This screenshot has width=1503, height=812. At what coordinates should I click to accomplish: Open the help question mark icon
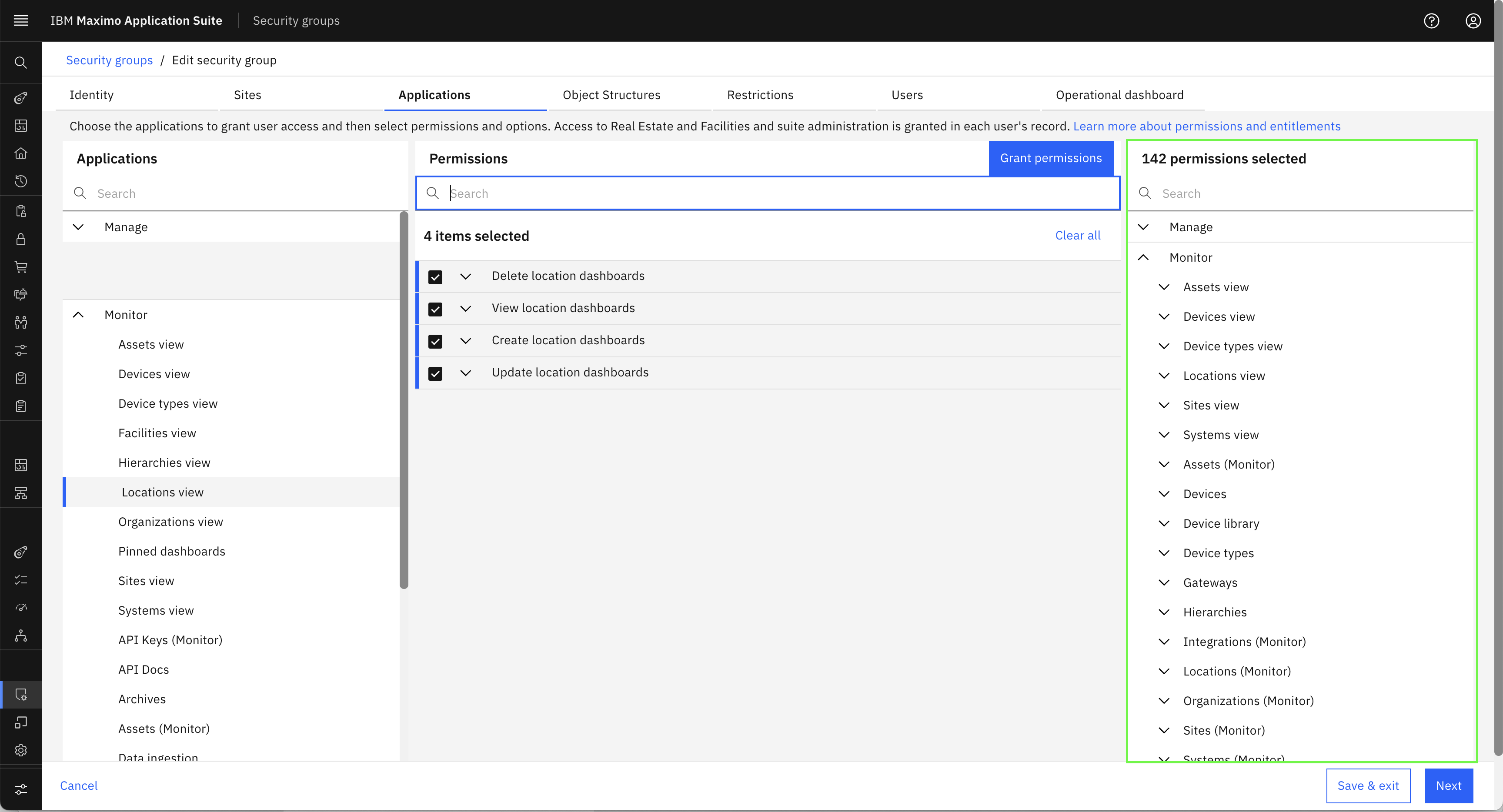1431,20
